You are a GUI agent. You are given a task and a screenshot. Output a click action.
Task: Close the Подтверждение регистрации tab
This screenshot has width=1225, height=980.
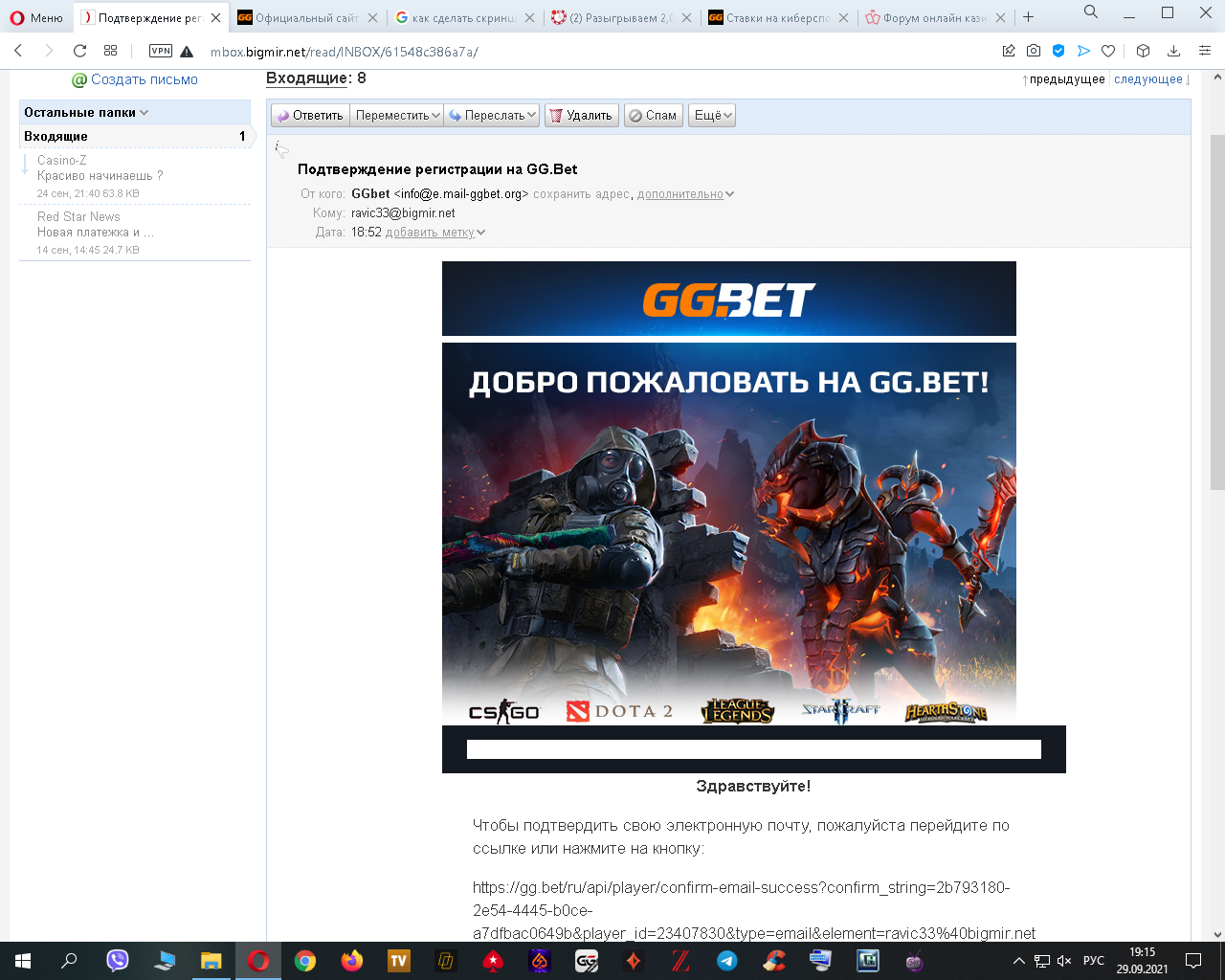(215, 17)
